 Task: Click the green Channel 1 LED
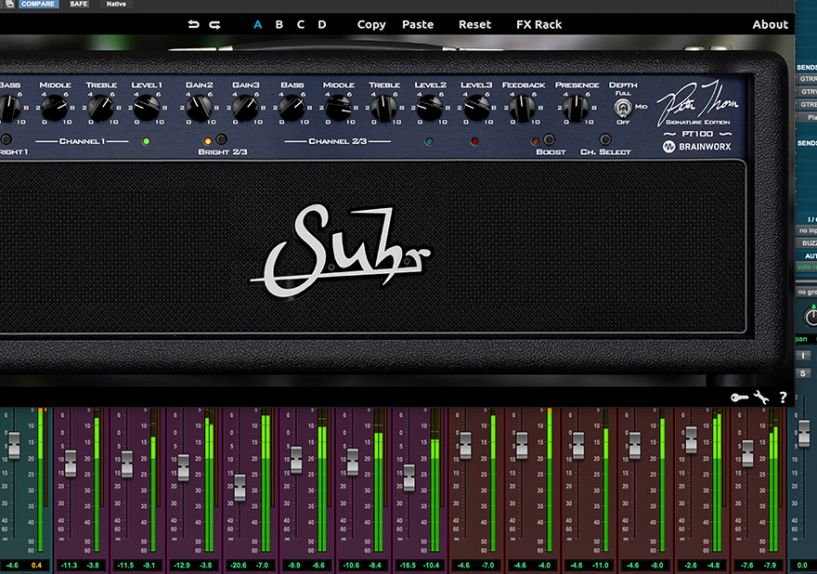tap(146, 141)
